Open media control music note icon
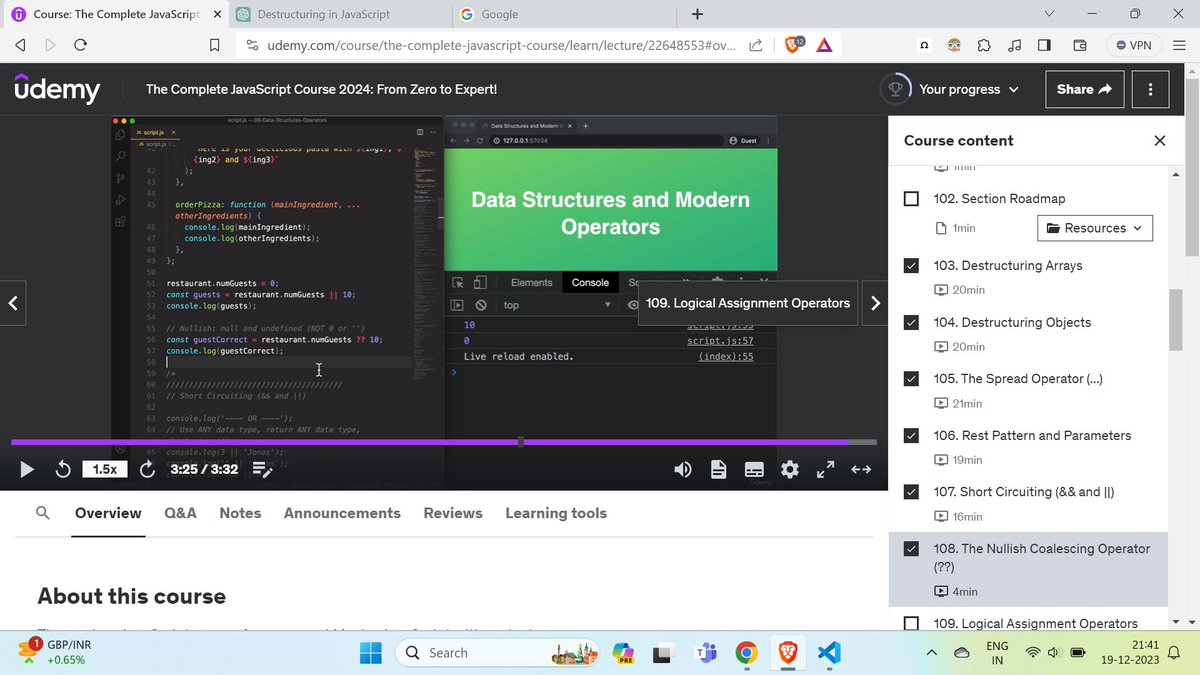Viewport: 1200px width, 675px height. point(1014,44)
